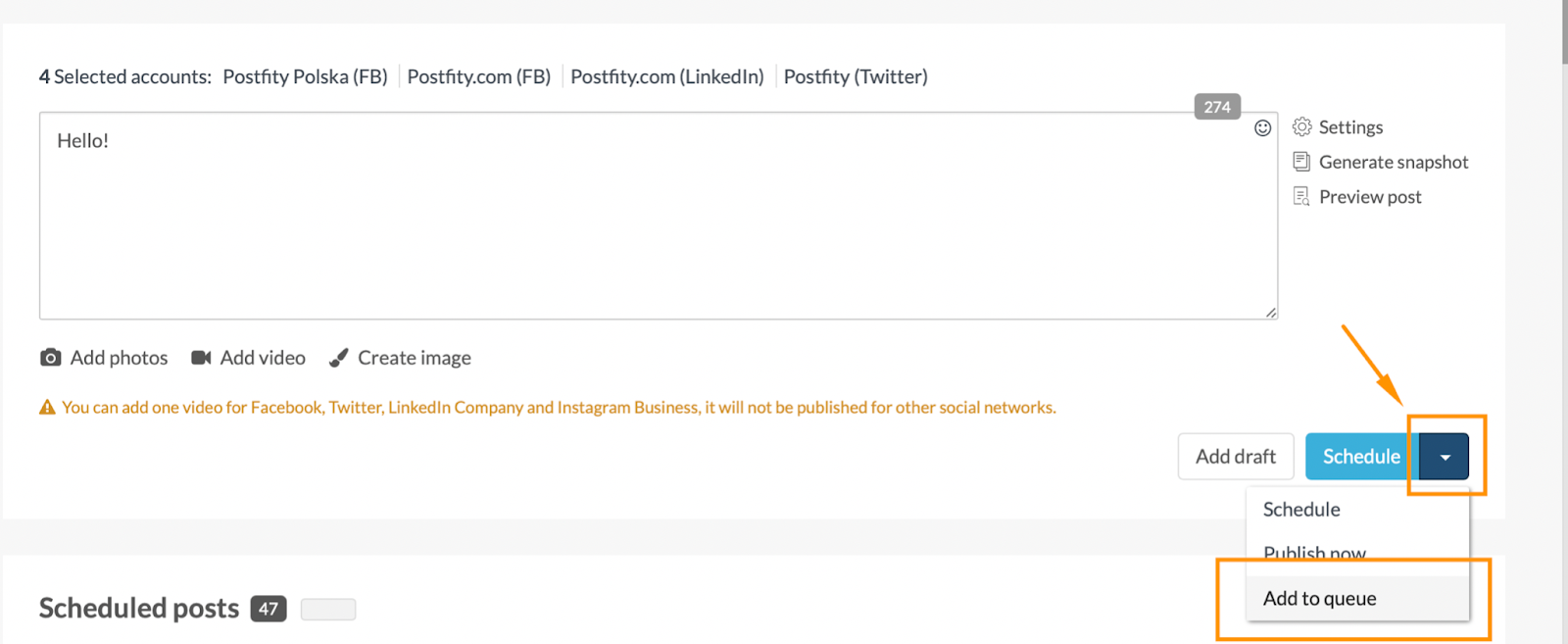Click the Scheduled posts 47 count badge
The width and height of the screenshot is (1568, 644).
click(269, 609)
